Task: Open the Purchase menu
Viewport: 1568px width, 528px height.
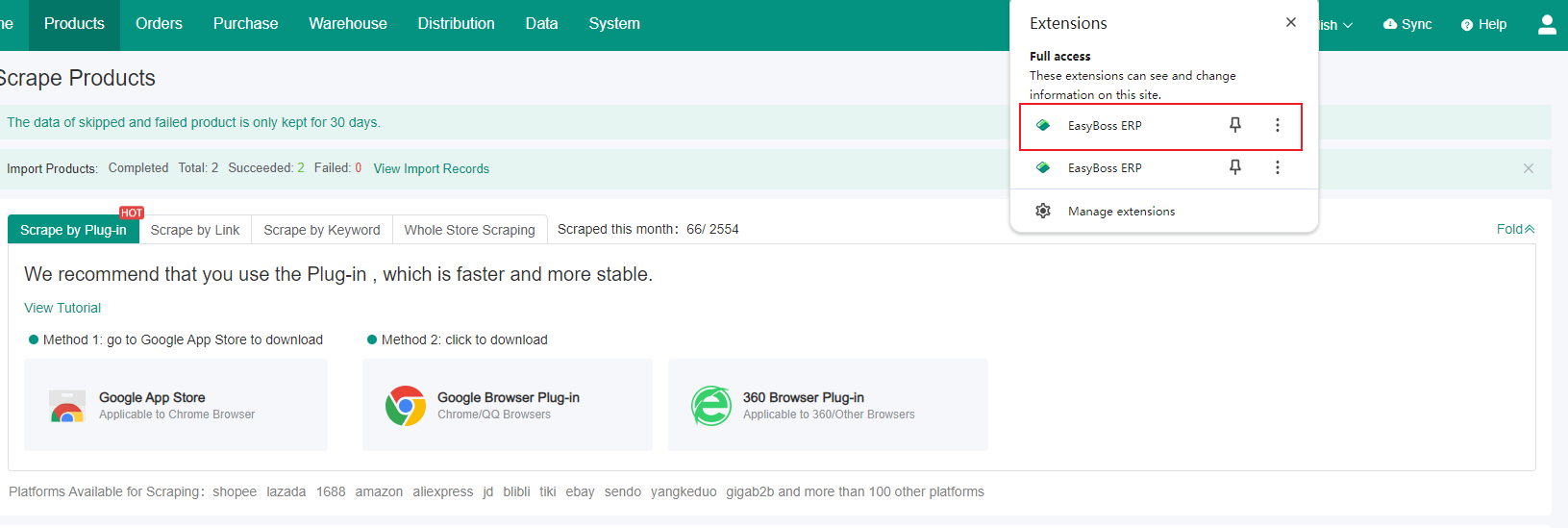Action: [x=245, y=24]
